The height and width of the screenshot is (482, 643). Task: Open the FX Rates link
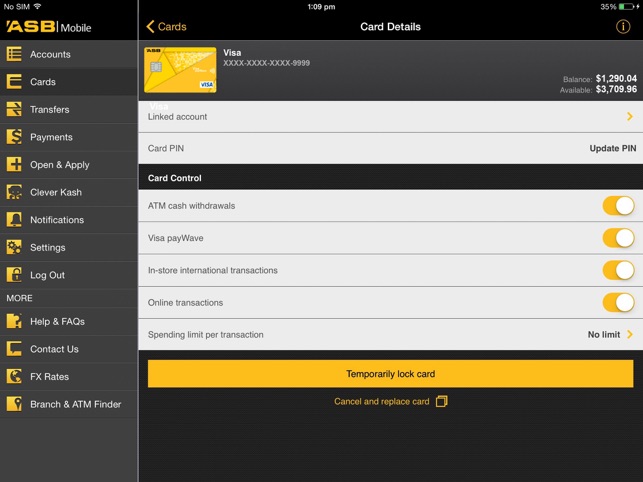pyautogui.click(x=69, y=376)
